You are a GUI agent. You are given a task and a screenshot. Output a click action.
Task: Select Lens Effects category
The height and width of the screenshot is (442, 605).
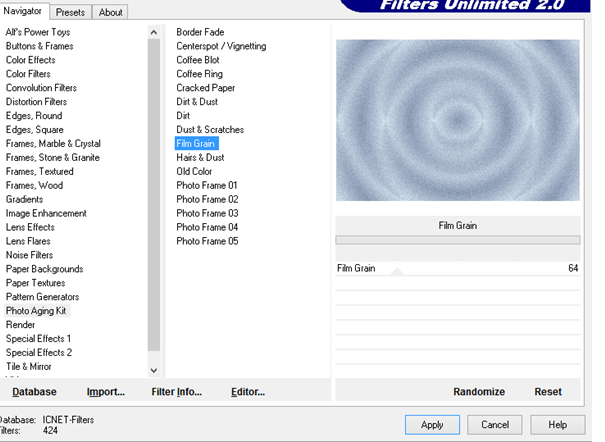pyautogui.click(x=30, y=227)
